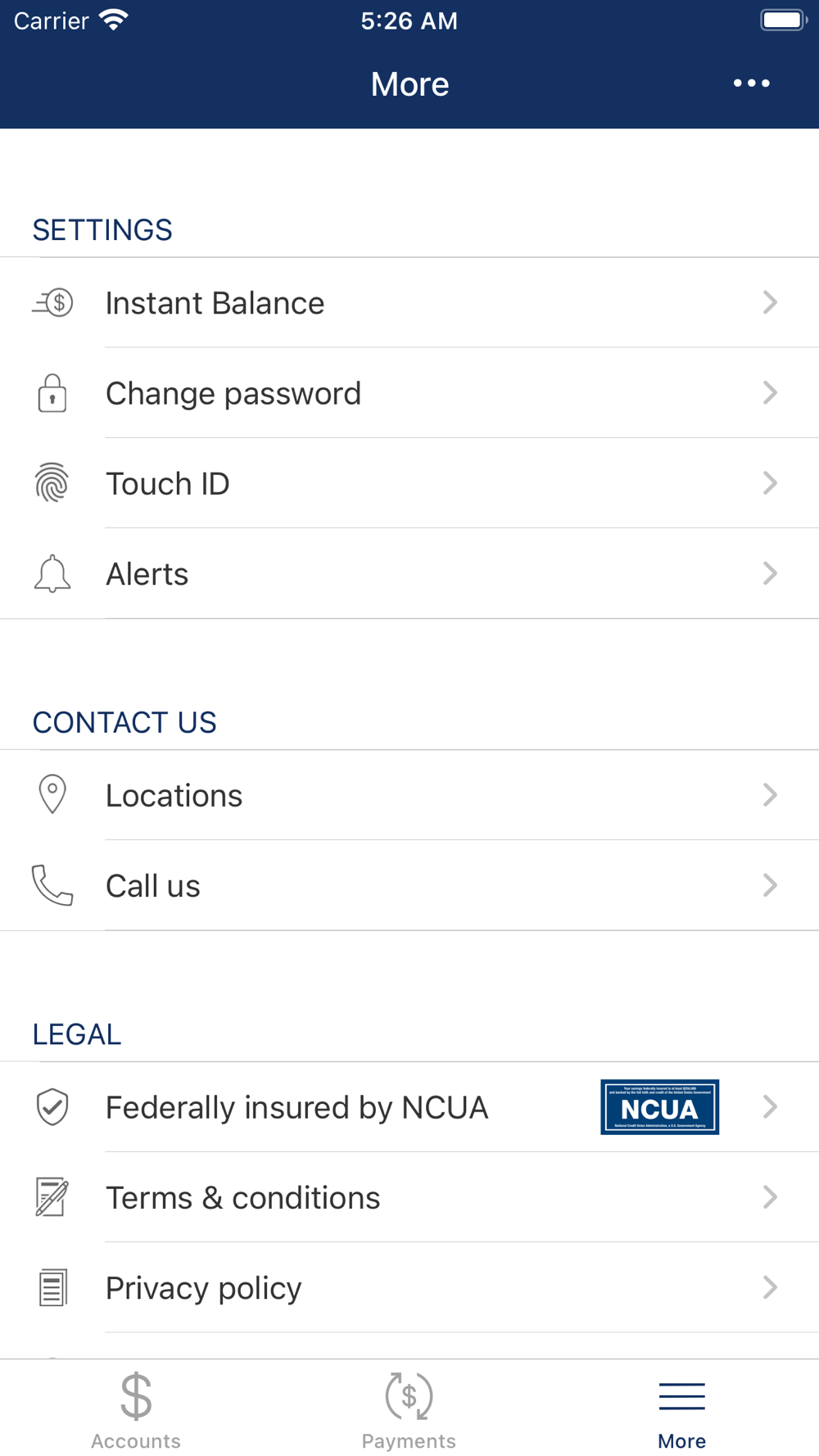The height and width of the screenshot is (1456, 819).
Task: Tap the Call us phone icon
Action: [52, 885]
